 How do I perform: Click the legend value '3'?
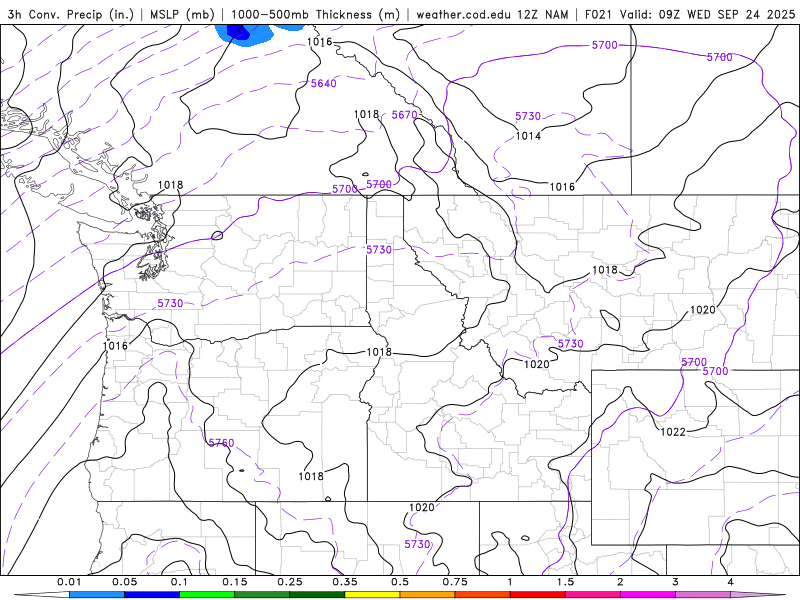[675, 582]
